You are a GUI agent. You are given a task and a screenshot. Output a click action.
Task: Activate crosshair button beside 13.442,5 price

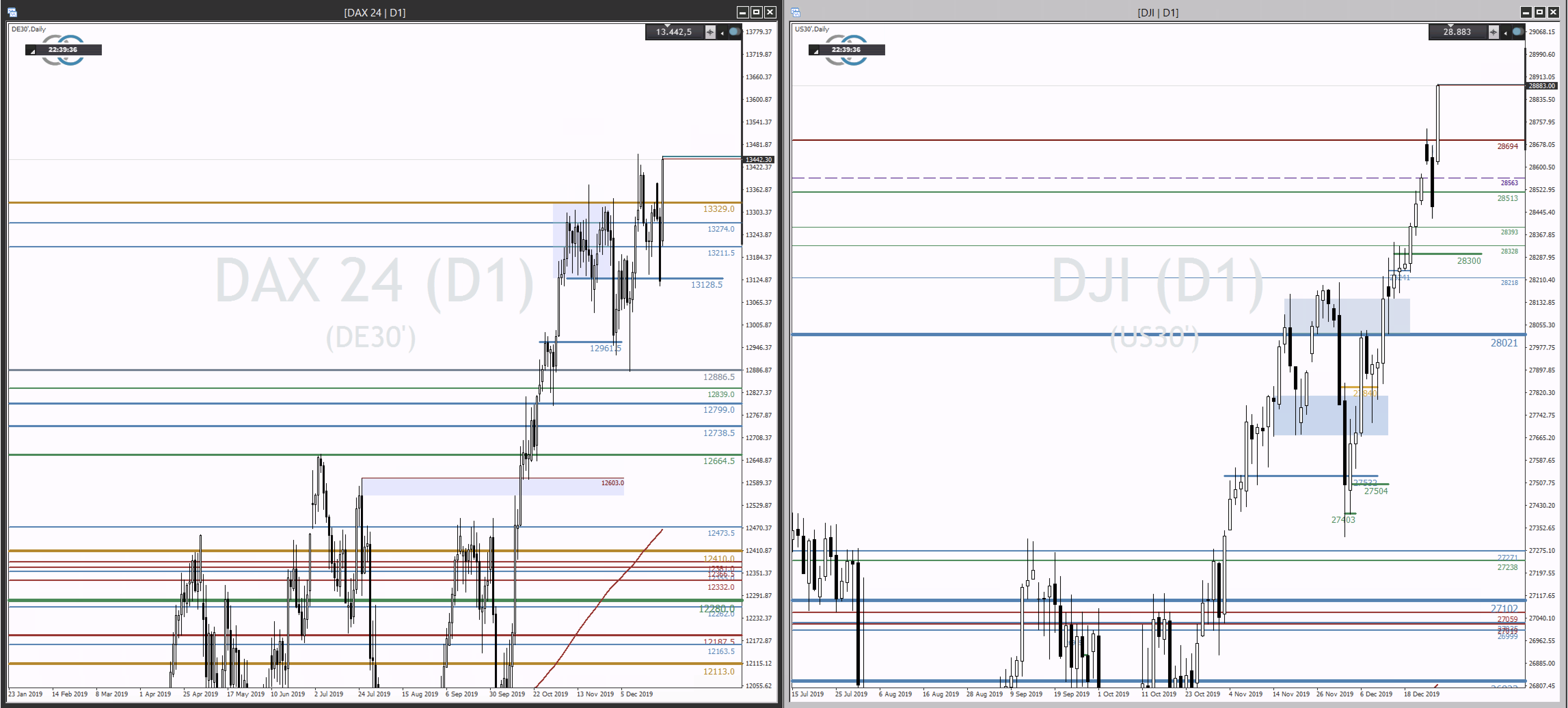coord(710,32)
